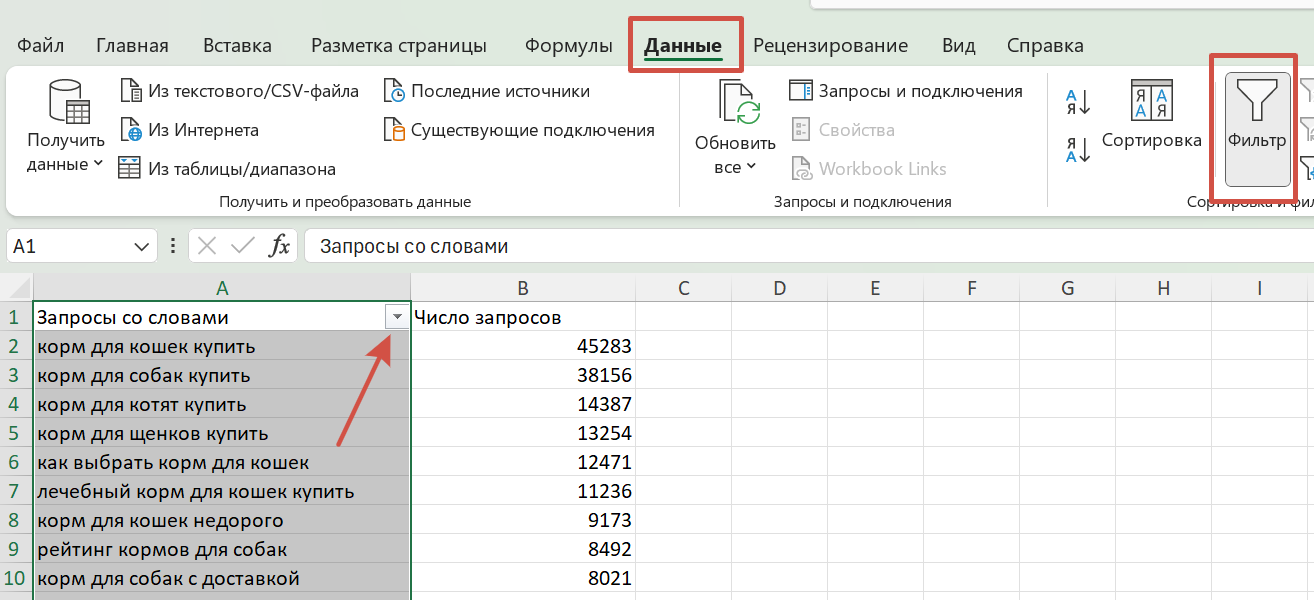This screenshot has width=1314, height=600.
Task: Click cell 'корм для котят купить'
Action: [x=222, y=404]
